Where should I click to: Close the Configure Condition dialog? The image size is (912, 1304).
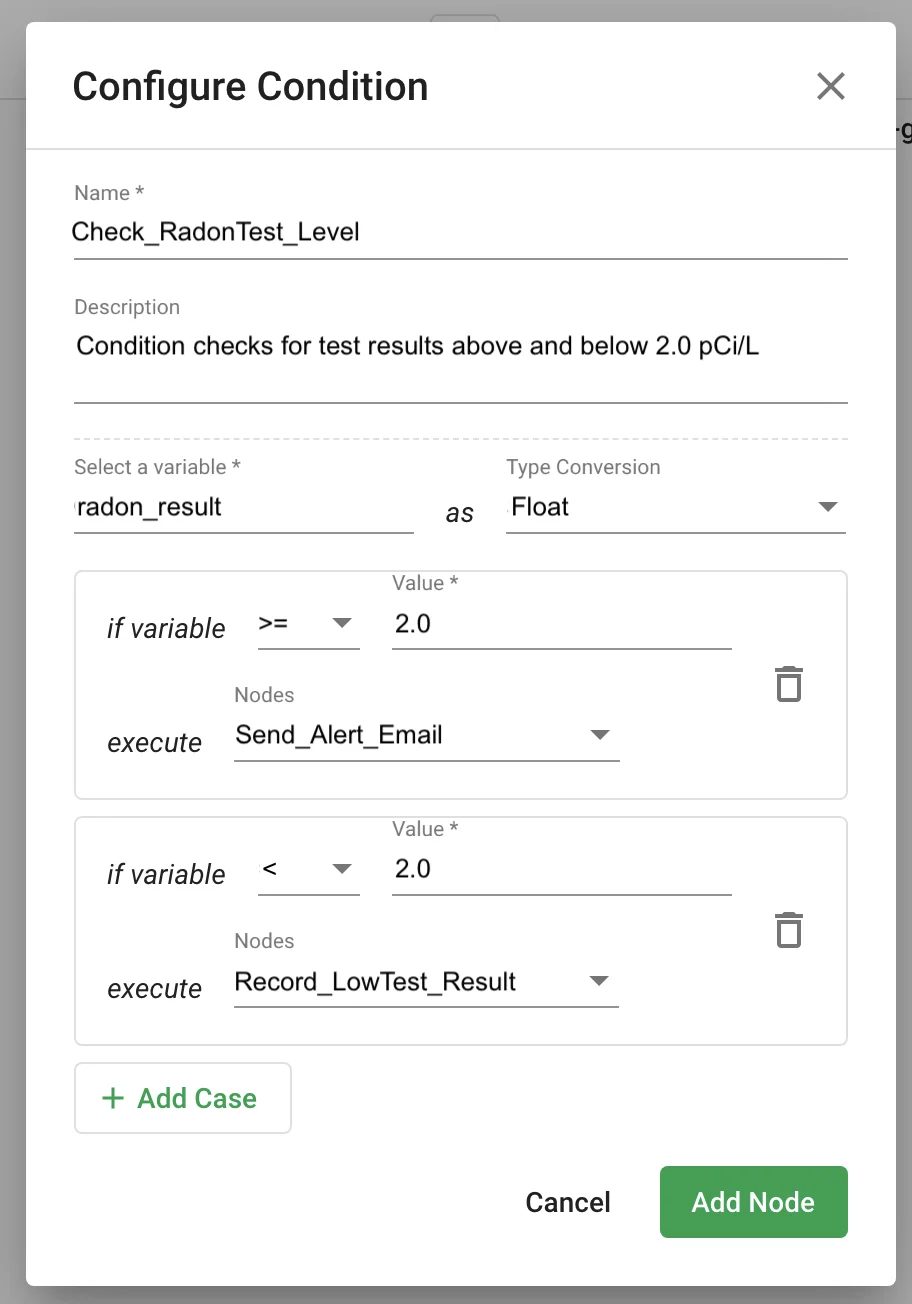coord(831,86)
